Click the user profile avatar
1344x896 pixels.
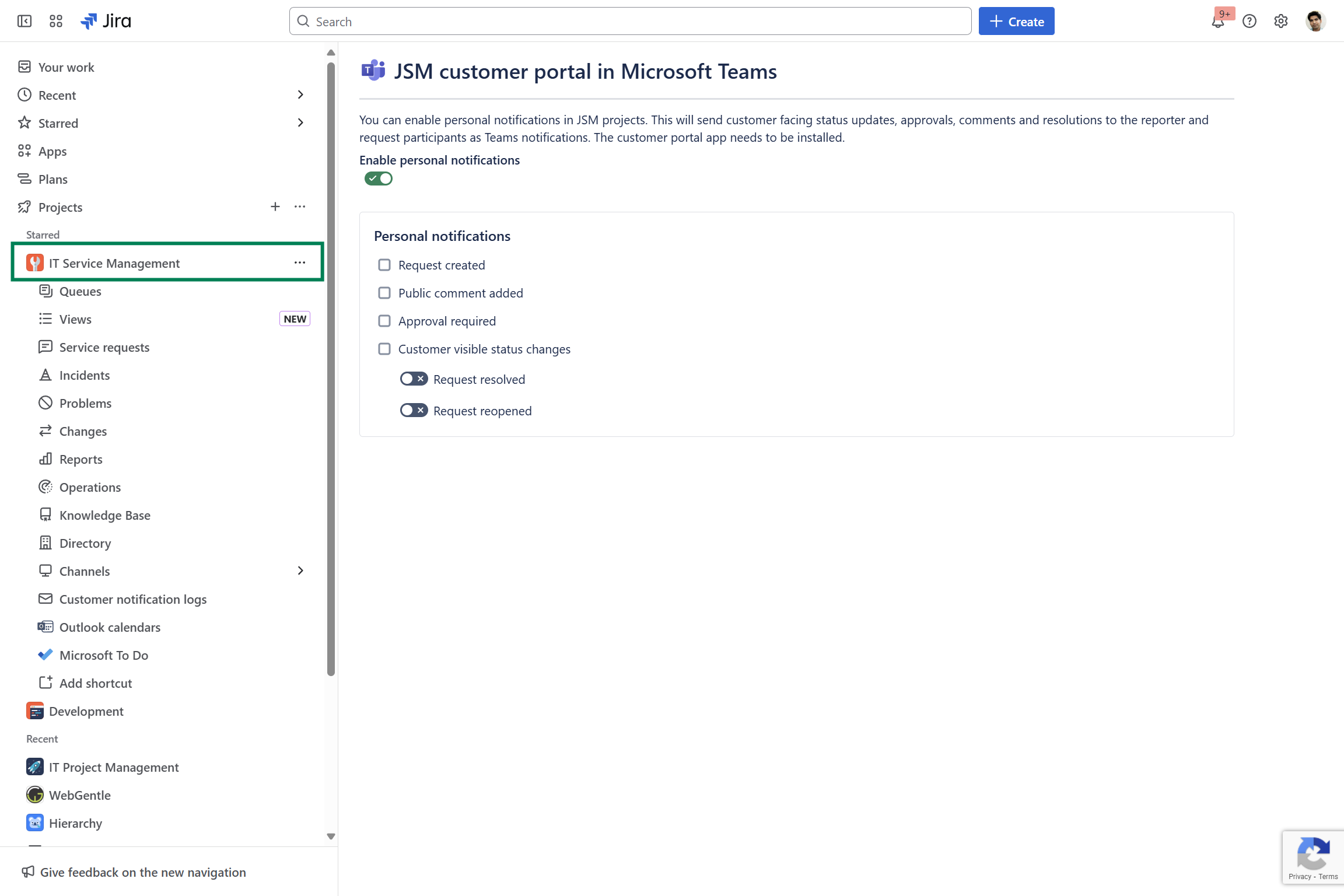pyautogui.click(x=1315, y=22)
